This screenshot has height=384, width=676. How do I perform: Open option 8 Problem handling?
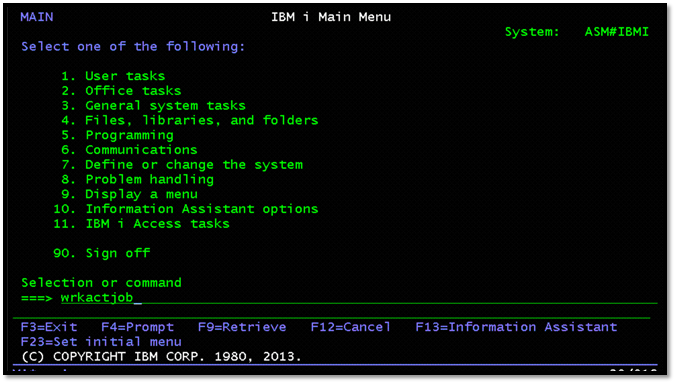coord(137,179)
